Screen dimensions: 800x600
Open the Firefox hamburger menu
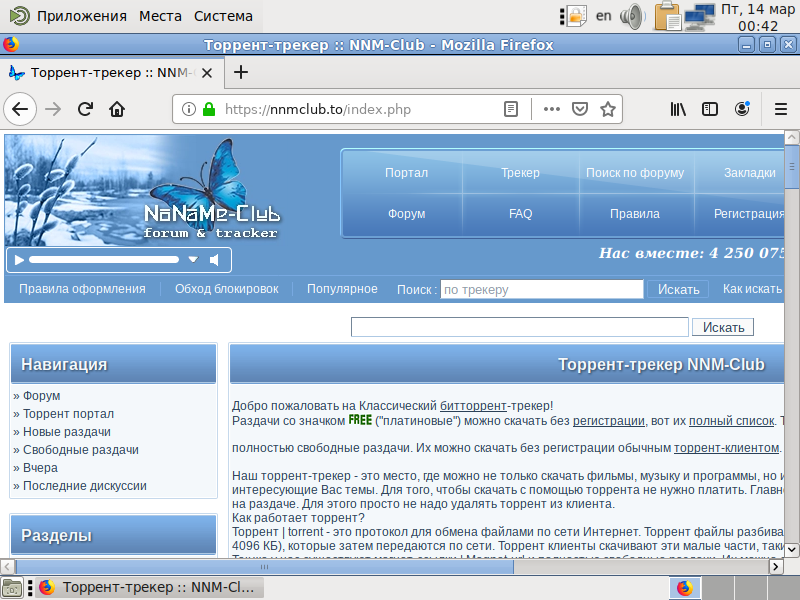781,109
